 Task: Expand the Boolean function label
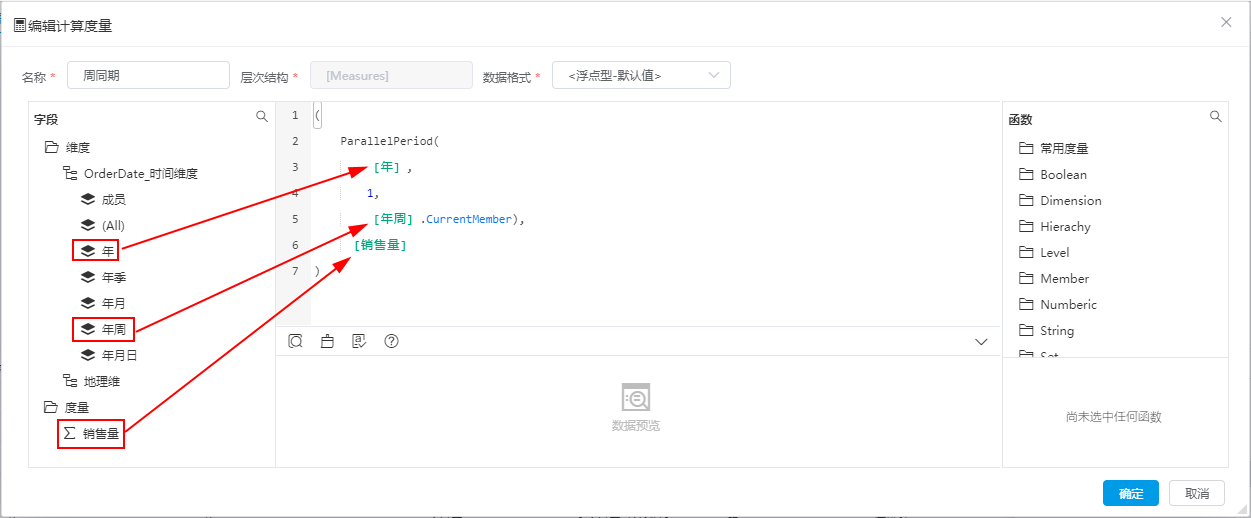[x=1063, y=174]
